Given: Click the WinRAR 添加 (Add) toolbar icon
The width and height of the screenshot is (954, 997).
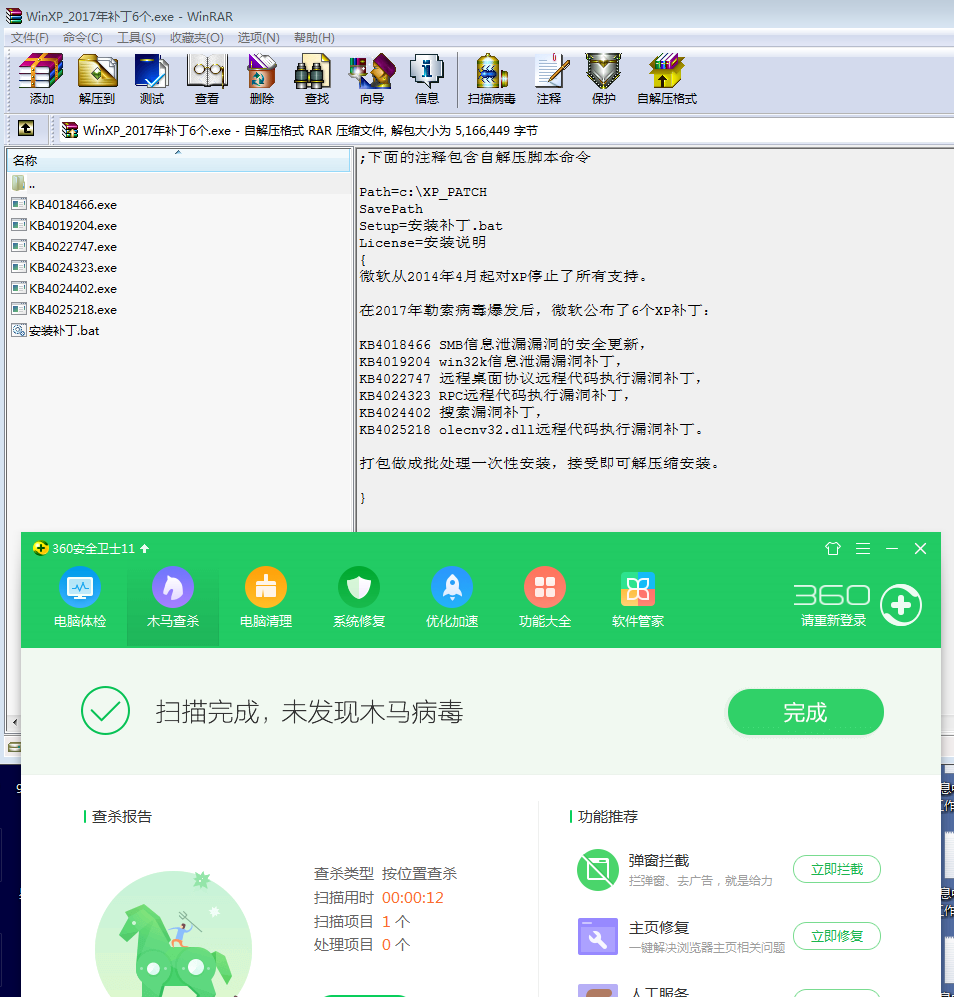Looking at the screenshot, I should (x=41, y=79).
